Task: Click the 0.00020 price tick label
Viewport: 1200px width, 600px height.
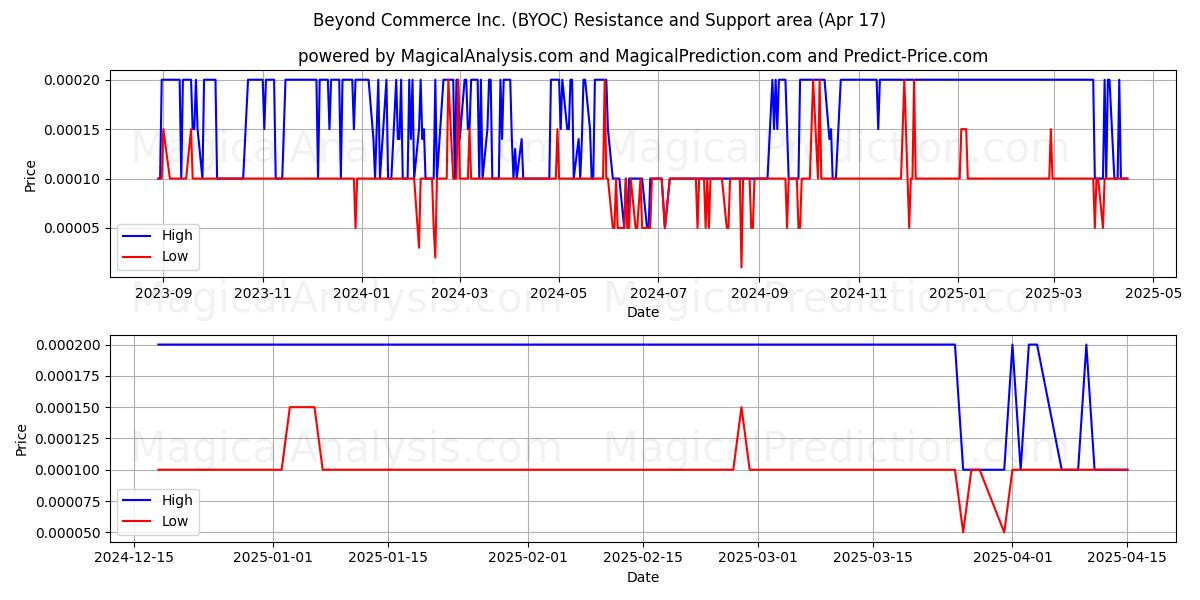Action: point(74,80)
